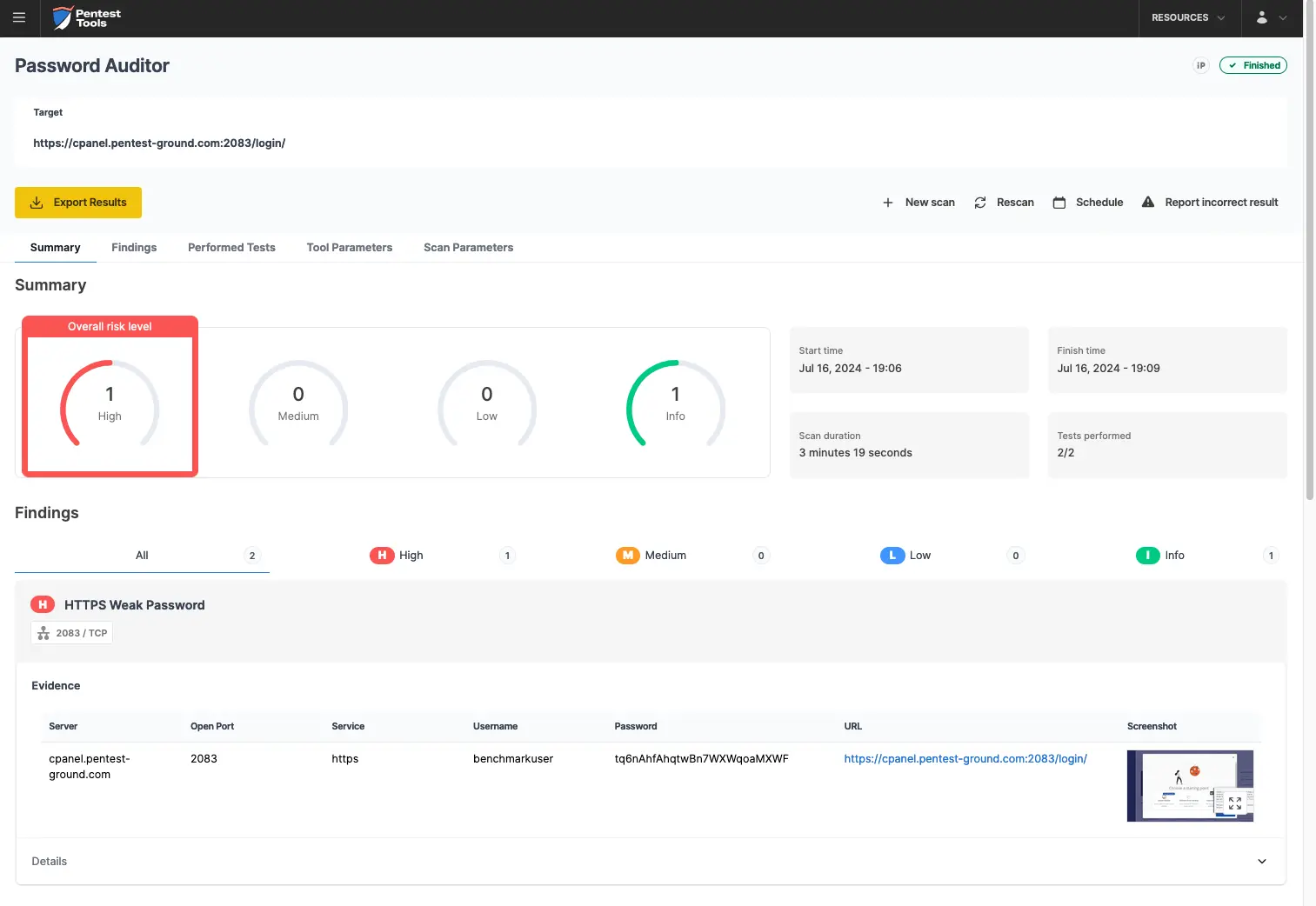Enlarge the evidence screenshot thumbnail
This screenshot has height=906, width=1316.
[1190, 786]
